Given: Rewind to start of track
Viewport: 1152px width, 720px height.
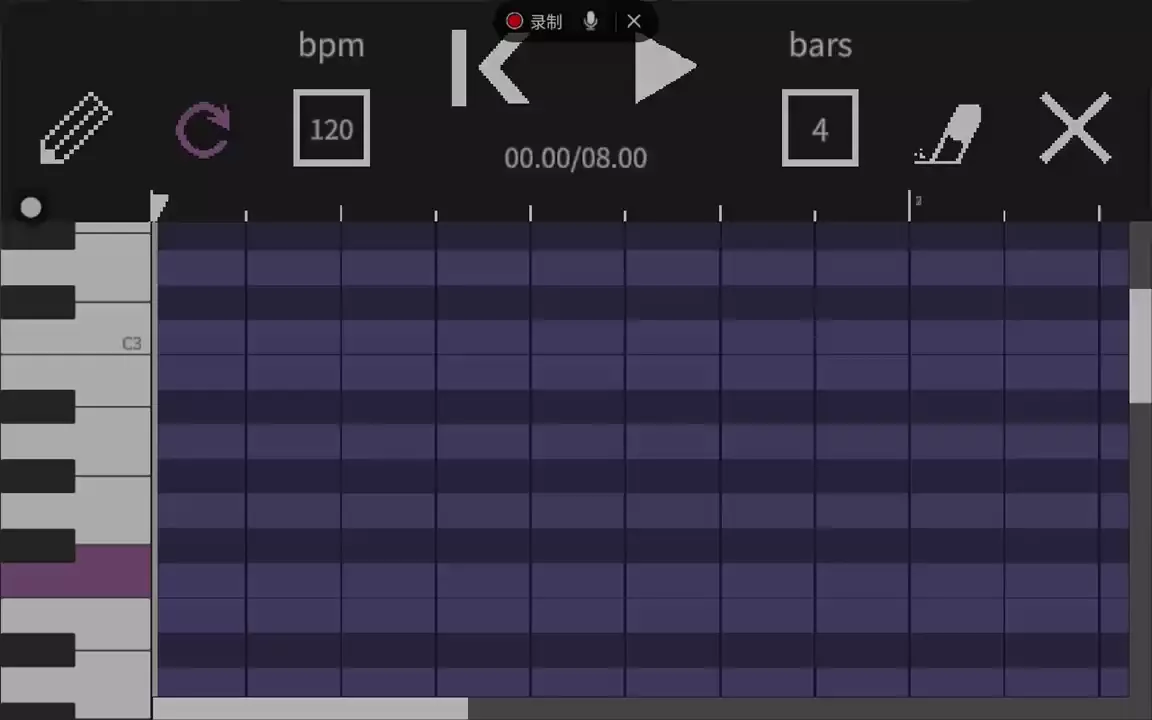Looking at the screenshot, I should tap(489, 68).
